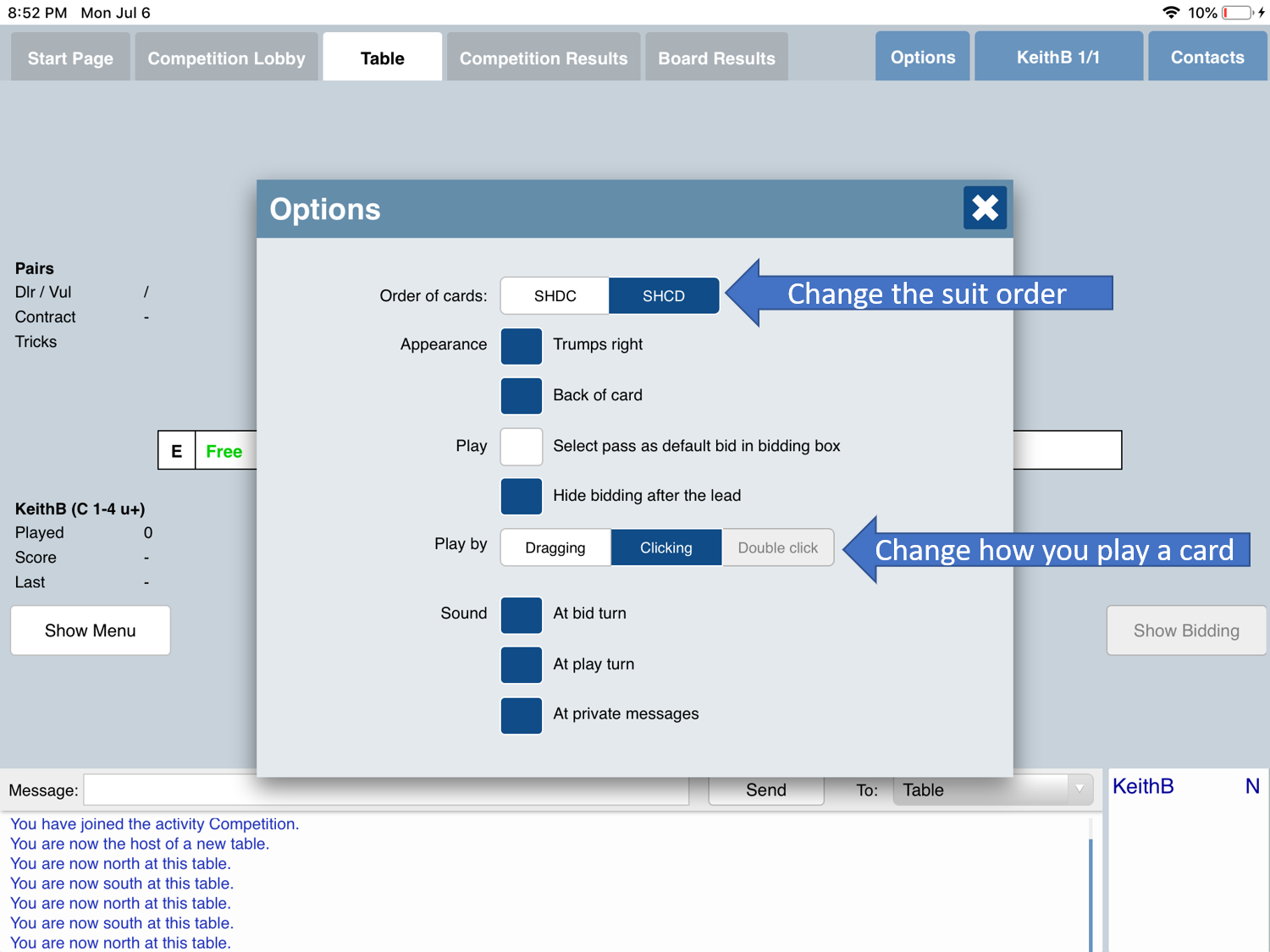Select SHDC card order
Screen dimensions: 1270x952
(x=555, y=296)
